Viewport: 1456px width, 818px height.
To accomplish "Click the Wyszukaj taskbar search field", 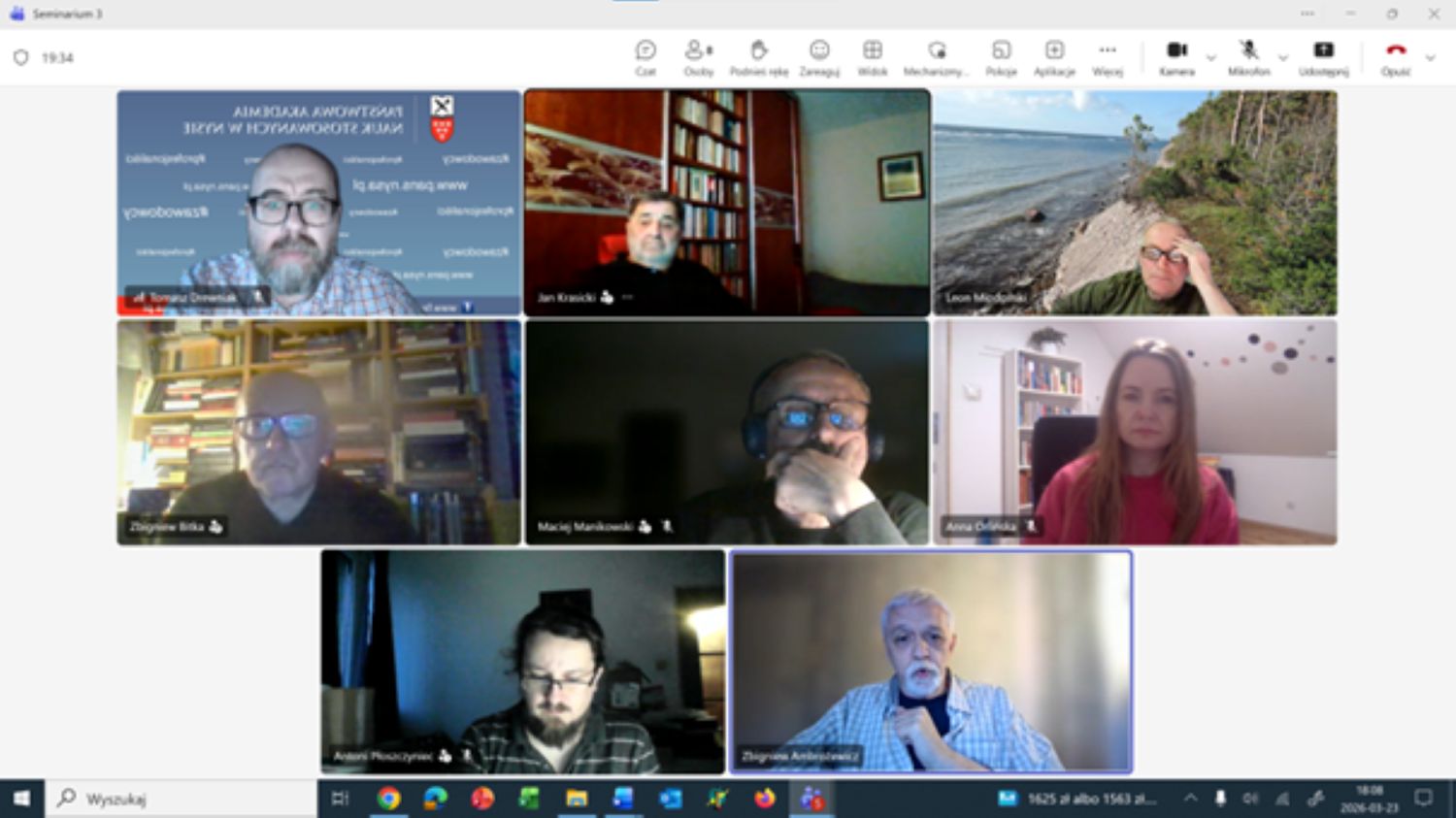I will coord(184,799).
